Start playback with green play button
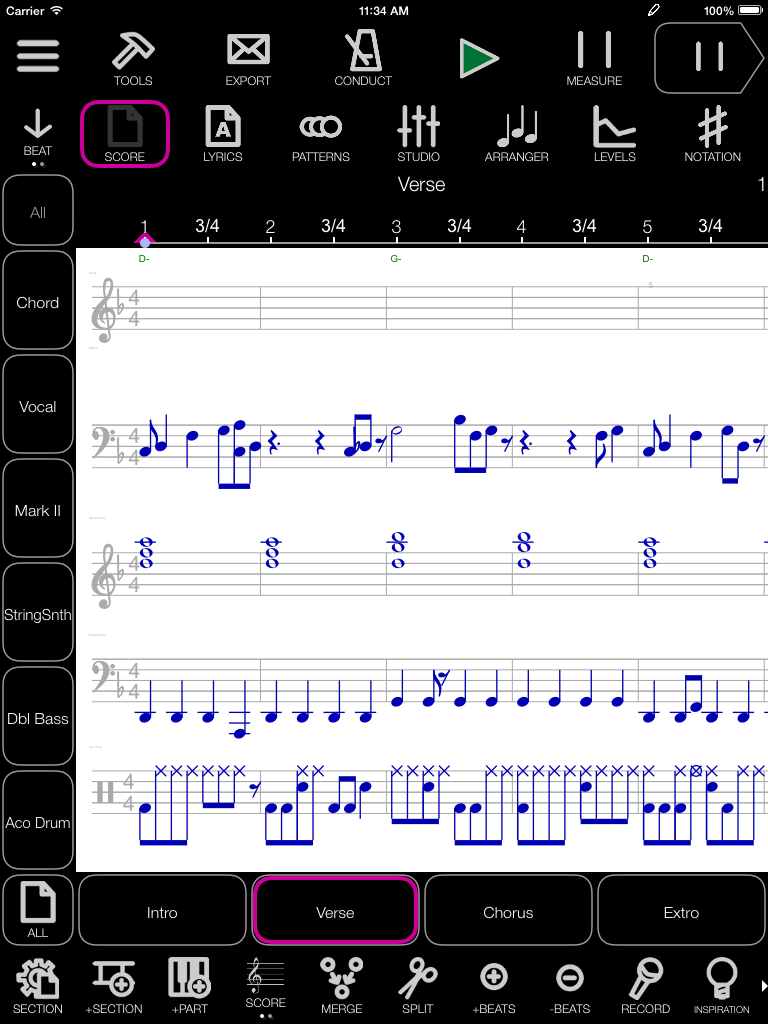 pyautogui.click(x=479, y=58)
